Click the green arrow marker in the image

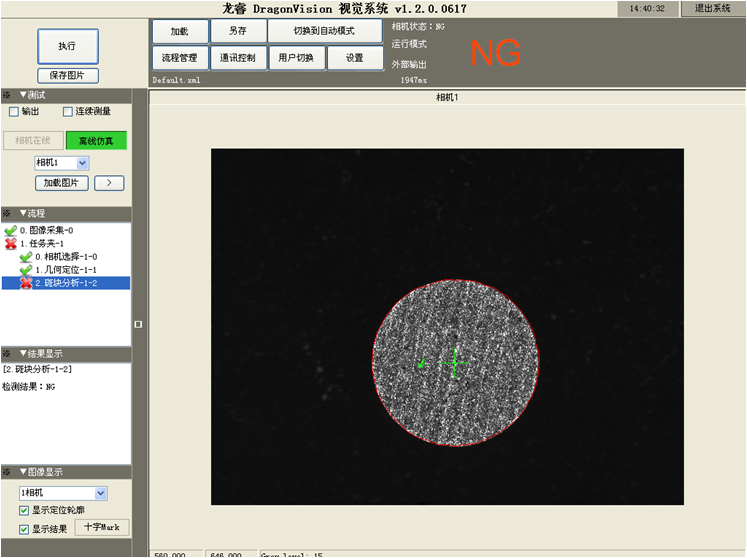coord(422,364)
